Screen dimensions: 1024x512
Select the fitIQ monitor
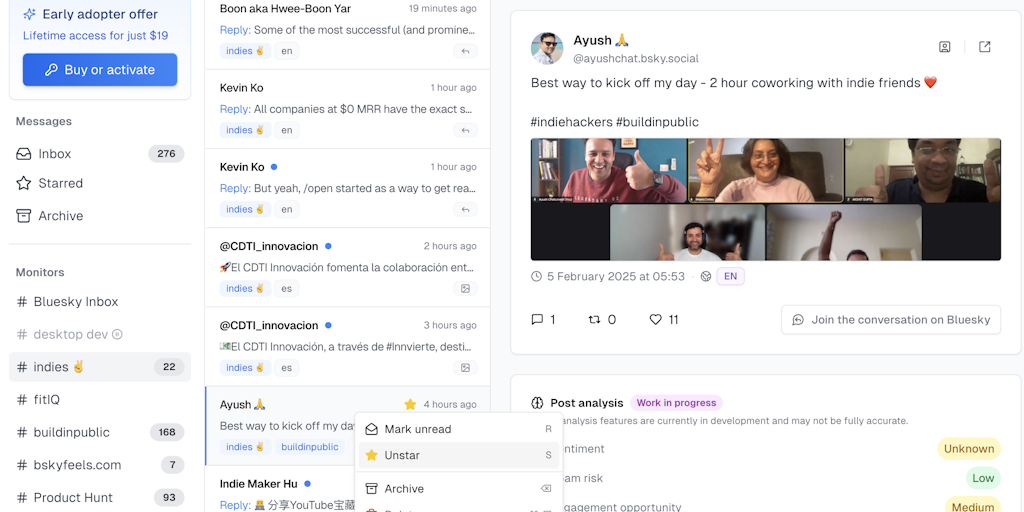[x=100, y=400]
